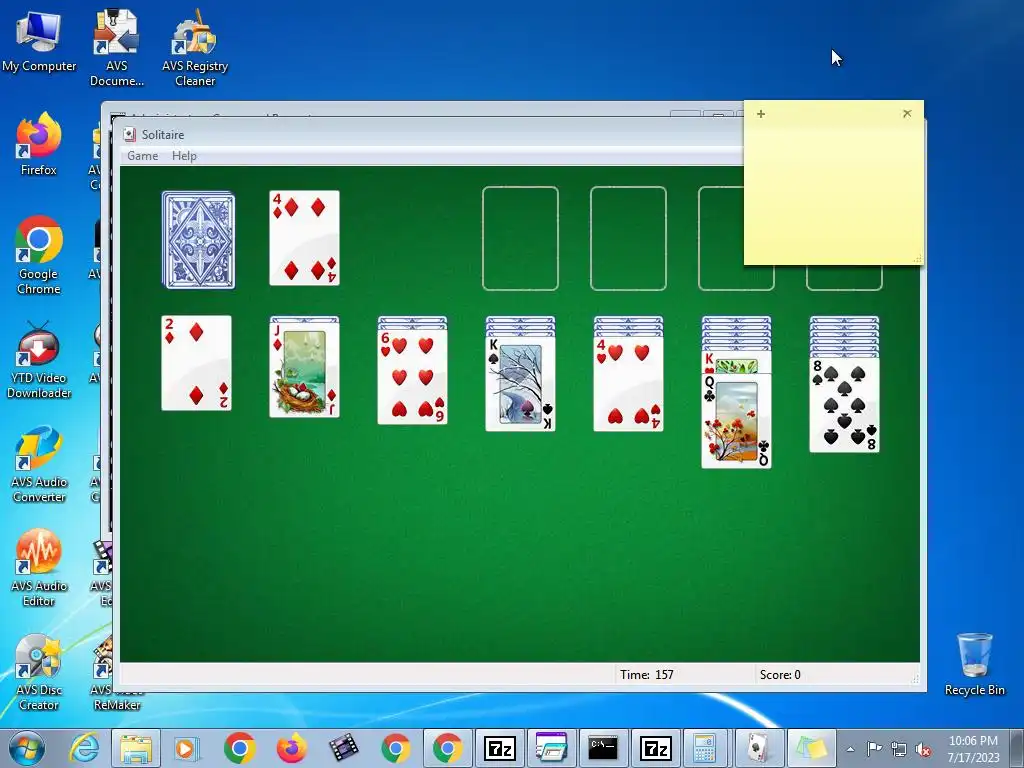Open Windows Media Player from taskbar
Viewport: 1024px width, 768px height.
pos(187,748)
